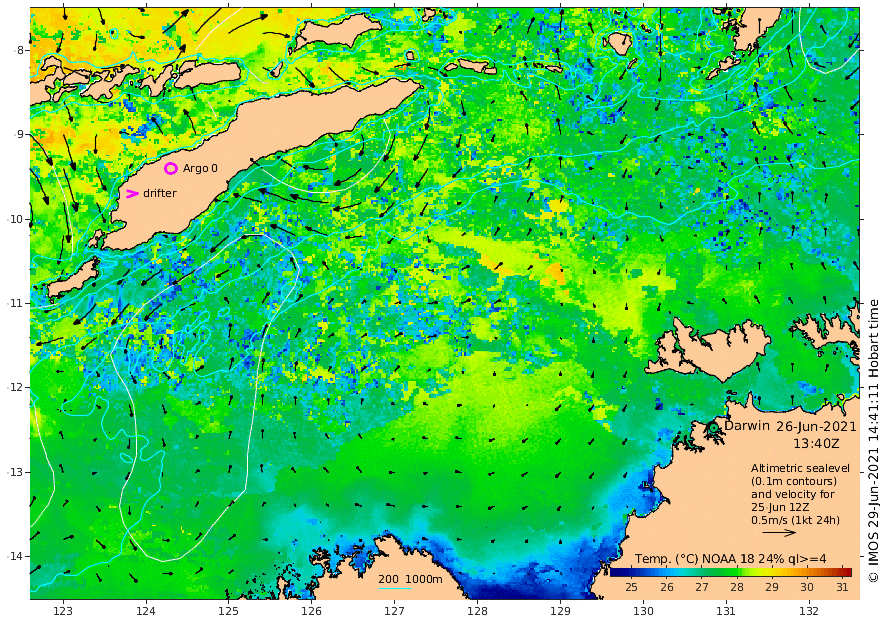
Task: Click the 'Temp. (°C) NOAA 18 24% ql>=4' title
Action: 730,559
